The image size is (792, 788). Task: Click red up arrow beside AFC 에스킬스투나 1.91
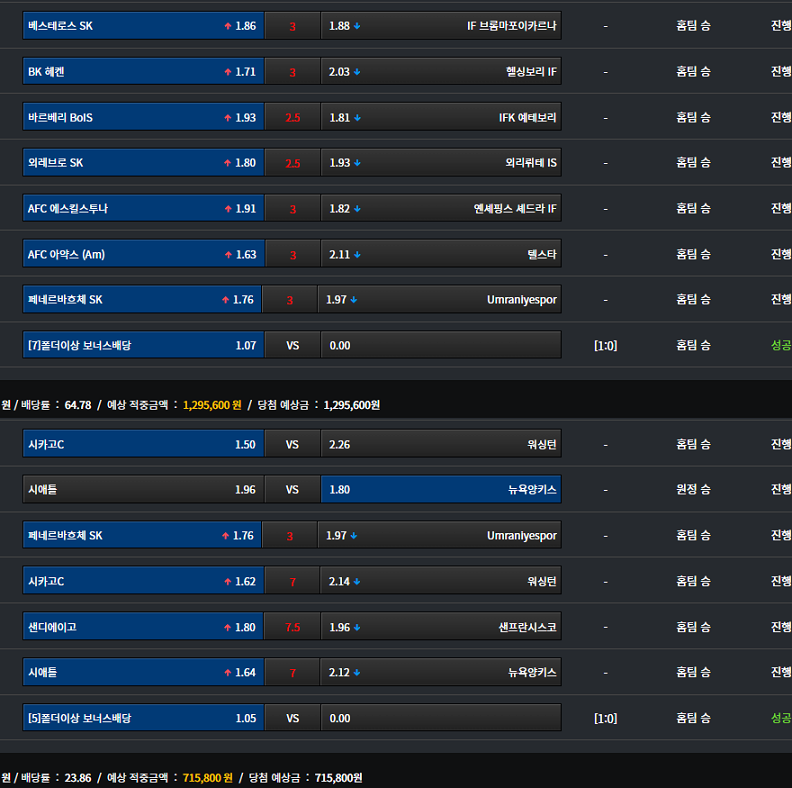coord(228,209)
